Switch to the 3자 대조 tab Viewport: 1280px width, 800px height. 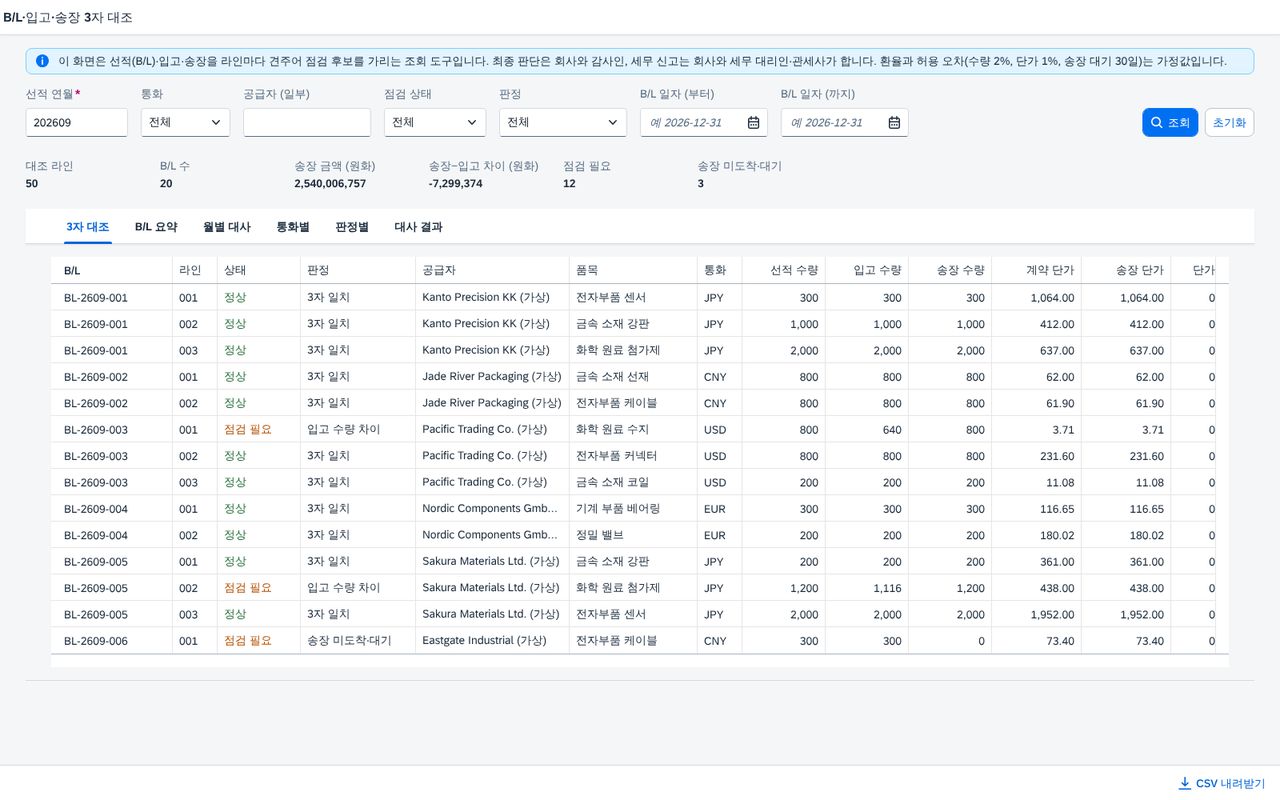coord(88,227)
